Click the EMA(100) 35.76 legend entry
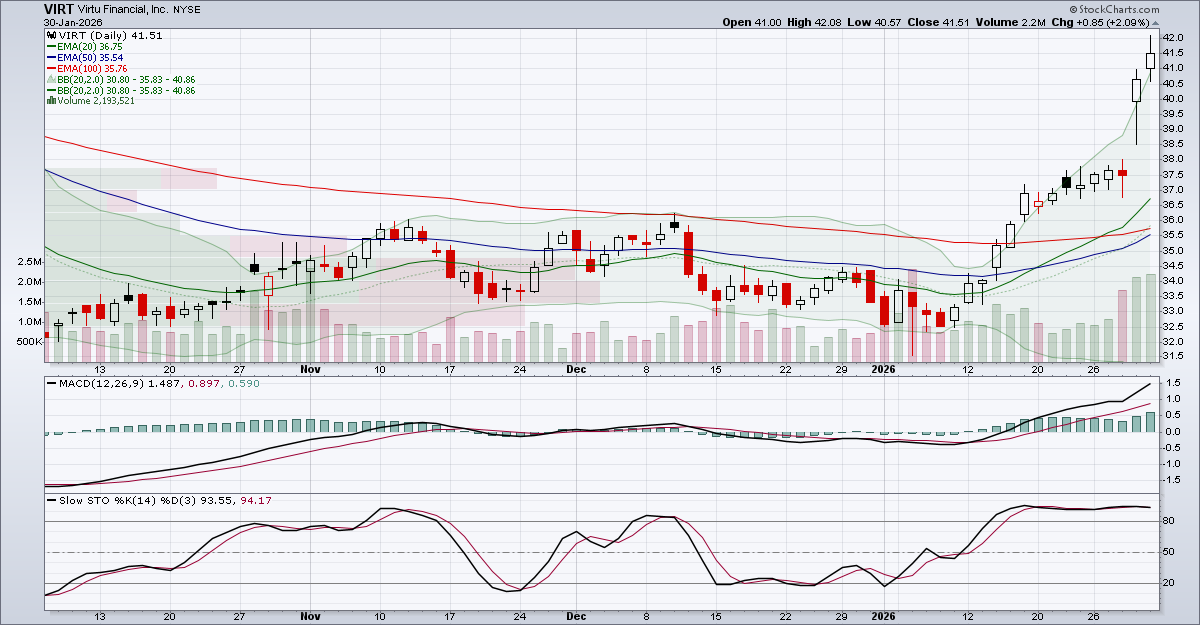 click(94, 68)
